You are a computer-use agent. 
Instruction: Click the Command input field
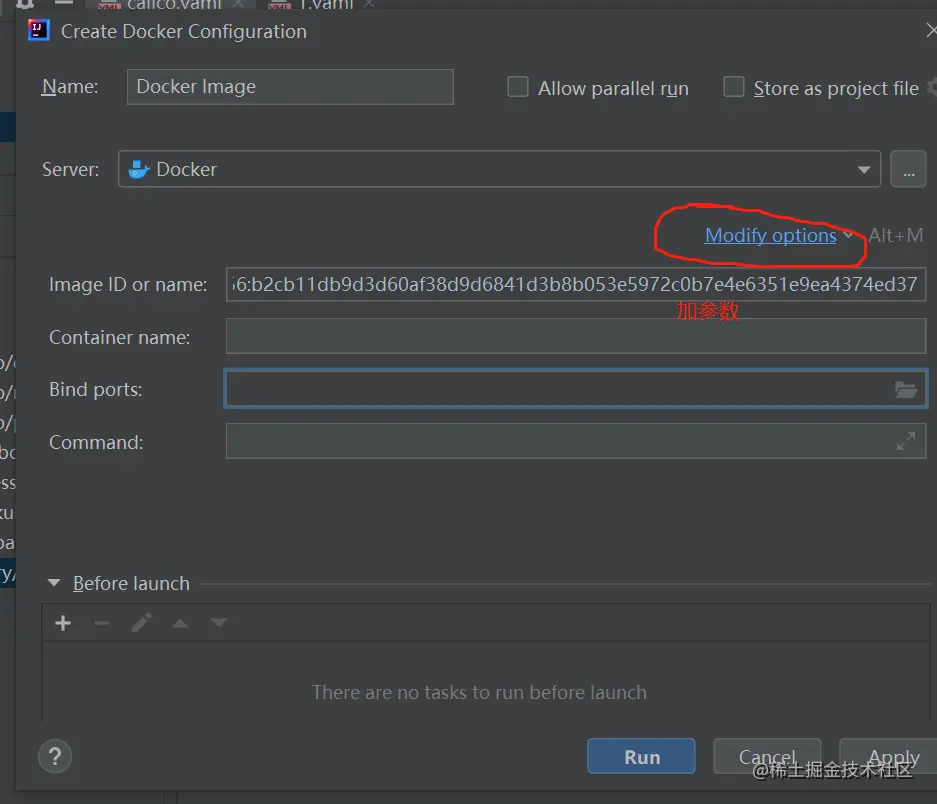[x=575, y=441]
